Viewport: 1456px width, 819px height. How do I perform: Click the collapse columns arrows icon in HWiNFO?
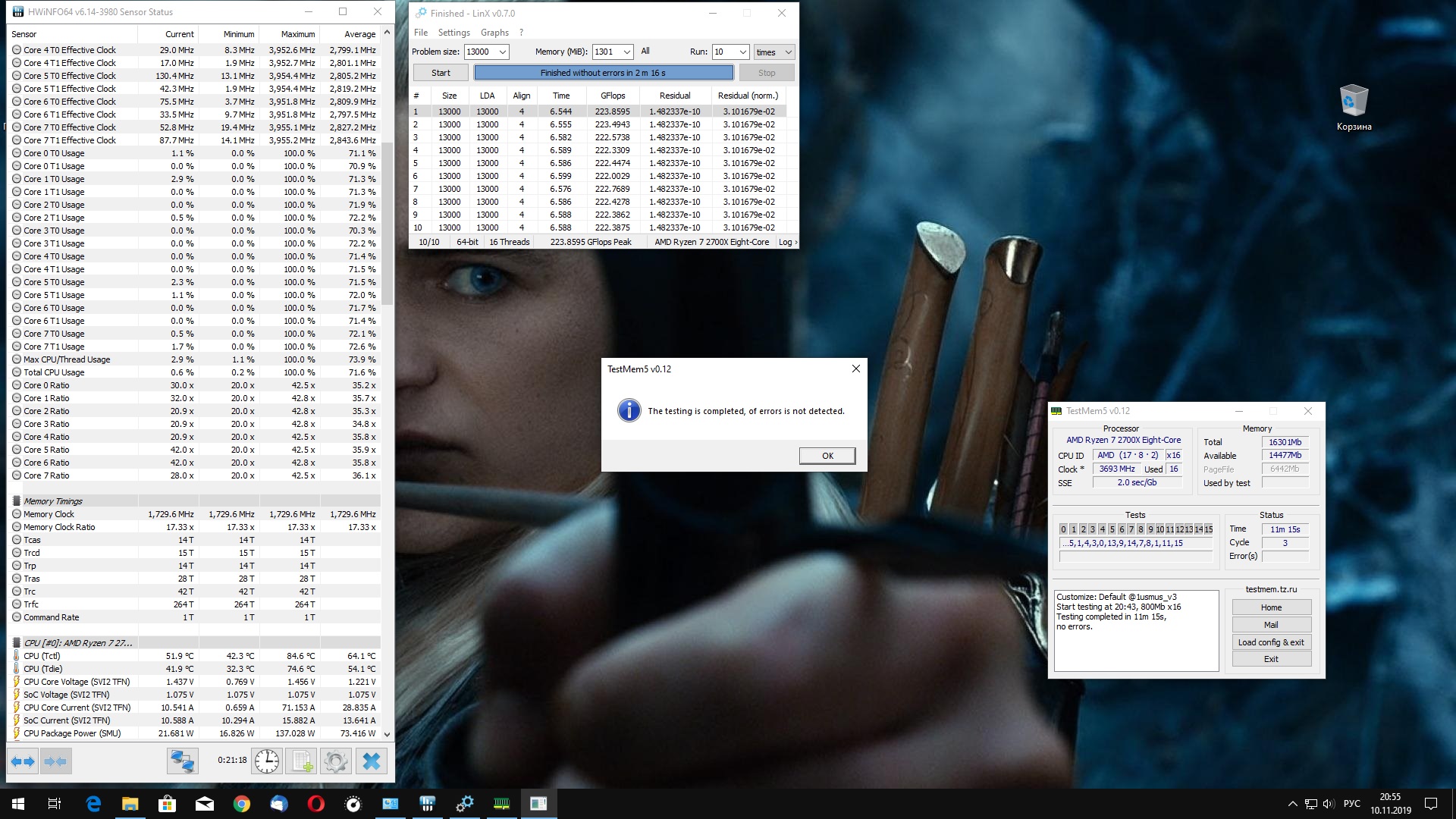[x=55, y=761]
